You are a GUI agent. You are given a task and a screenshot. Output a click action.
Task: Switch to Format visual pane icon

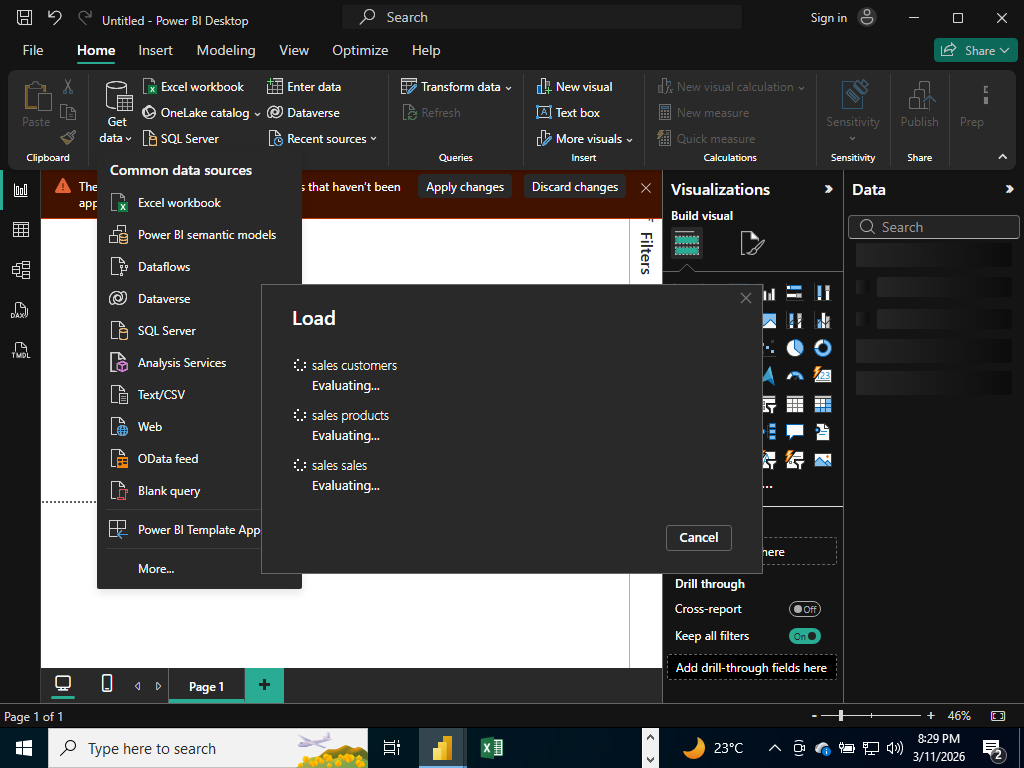click(752, 244)
